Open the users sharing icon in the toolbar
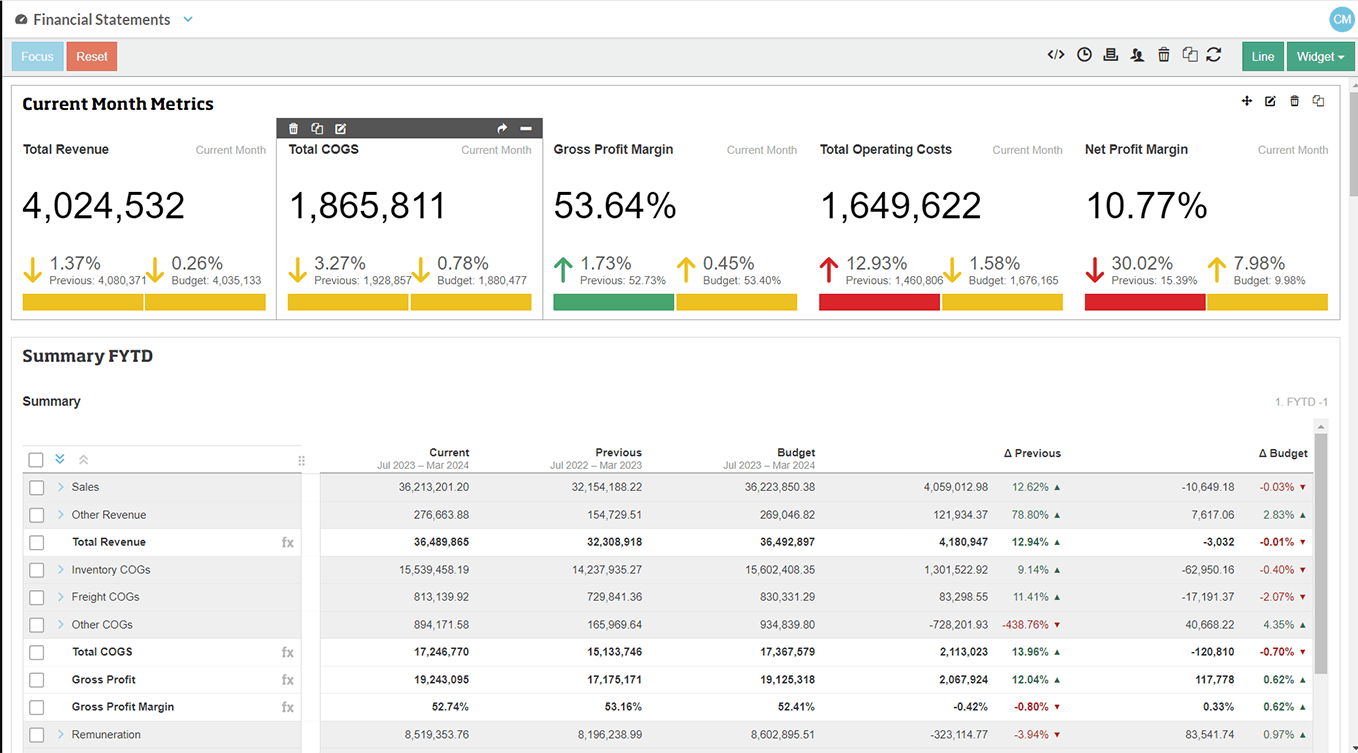Viewport: 1358px width, 753px height. [x=1137, y=55]
